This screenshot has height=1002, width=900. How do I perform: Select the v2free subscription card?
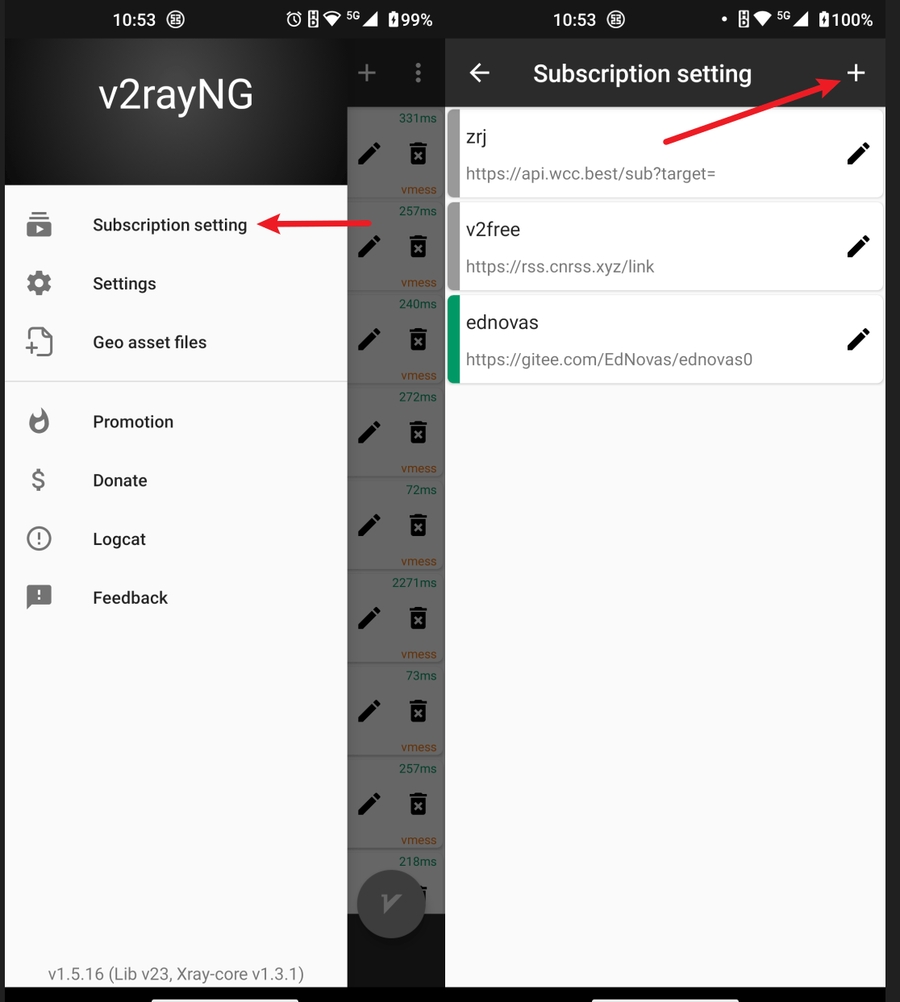[665, 246]
